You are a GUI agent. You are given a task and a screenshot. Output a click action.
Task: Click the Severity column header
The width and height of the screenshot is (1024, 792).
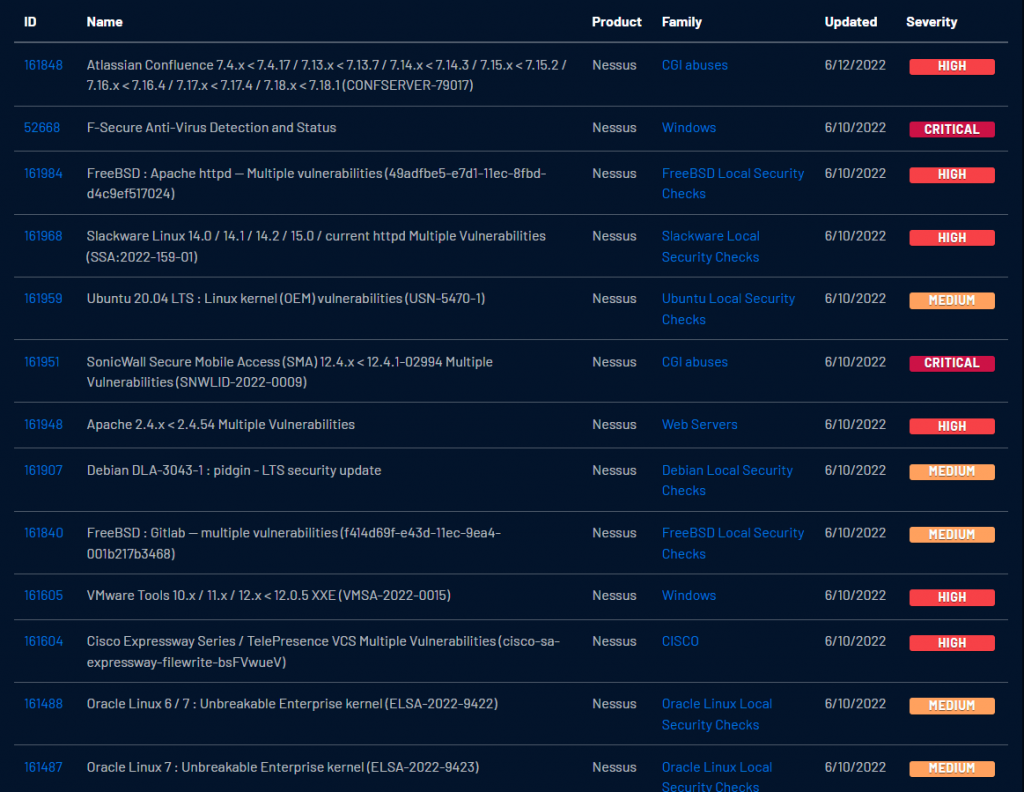(x=931, y=22)
